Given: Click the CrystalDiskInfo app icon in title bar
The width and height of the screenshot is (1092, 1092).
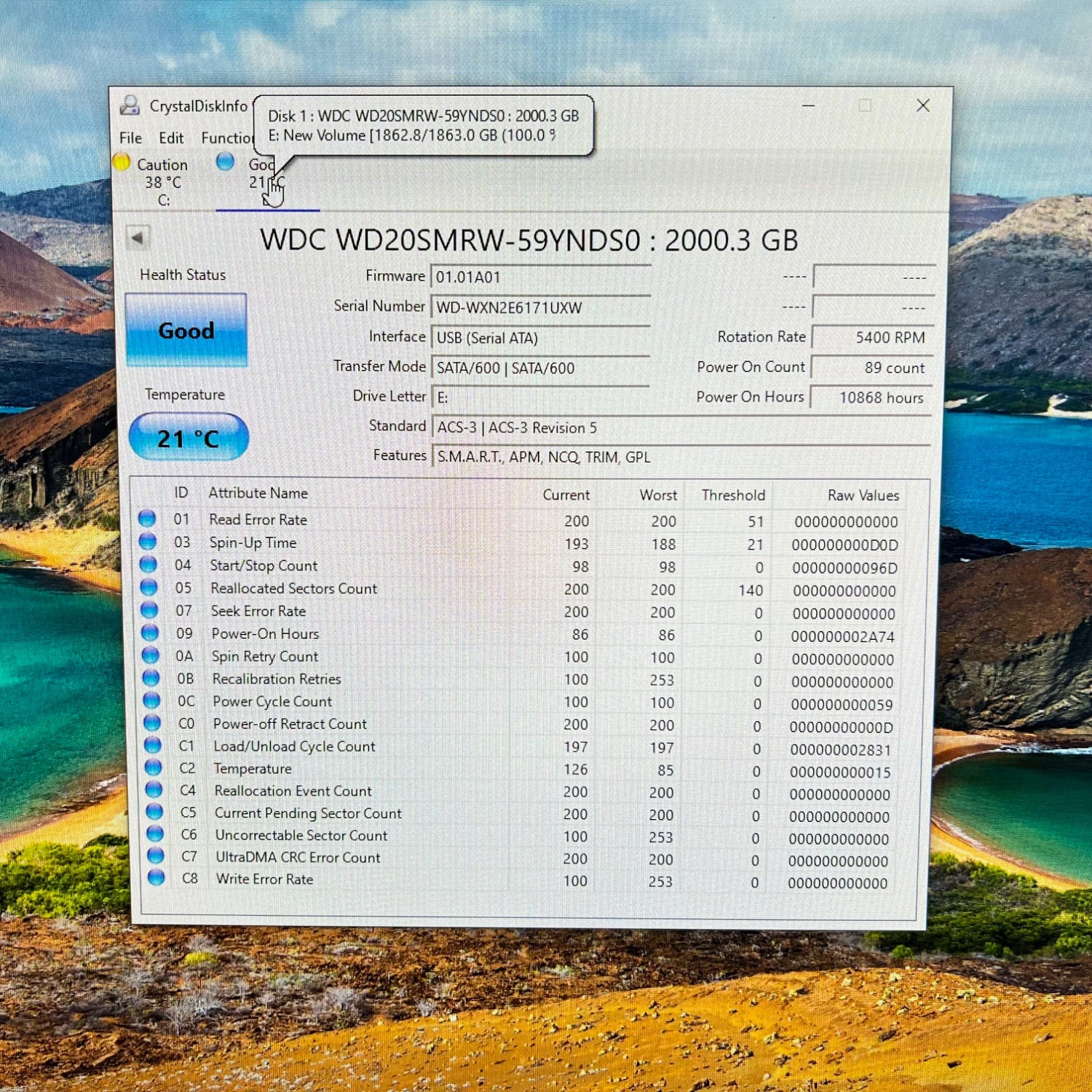Looking at the screenshot, I should [x=130, y=106].
